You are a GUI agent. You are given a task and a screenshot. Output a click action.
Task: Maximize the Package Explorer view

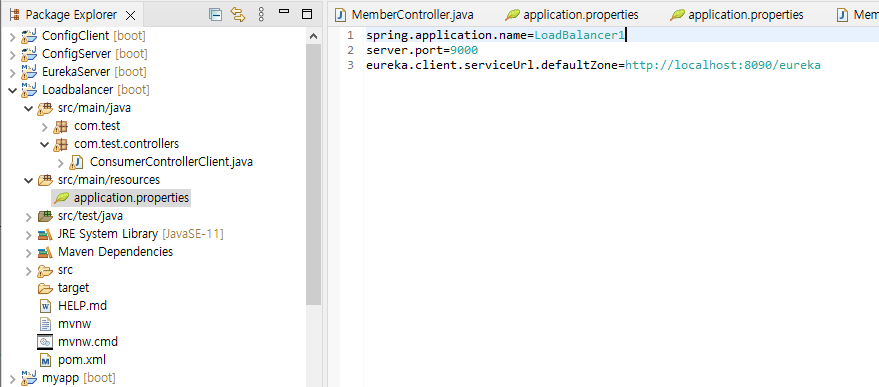307,15
